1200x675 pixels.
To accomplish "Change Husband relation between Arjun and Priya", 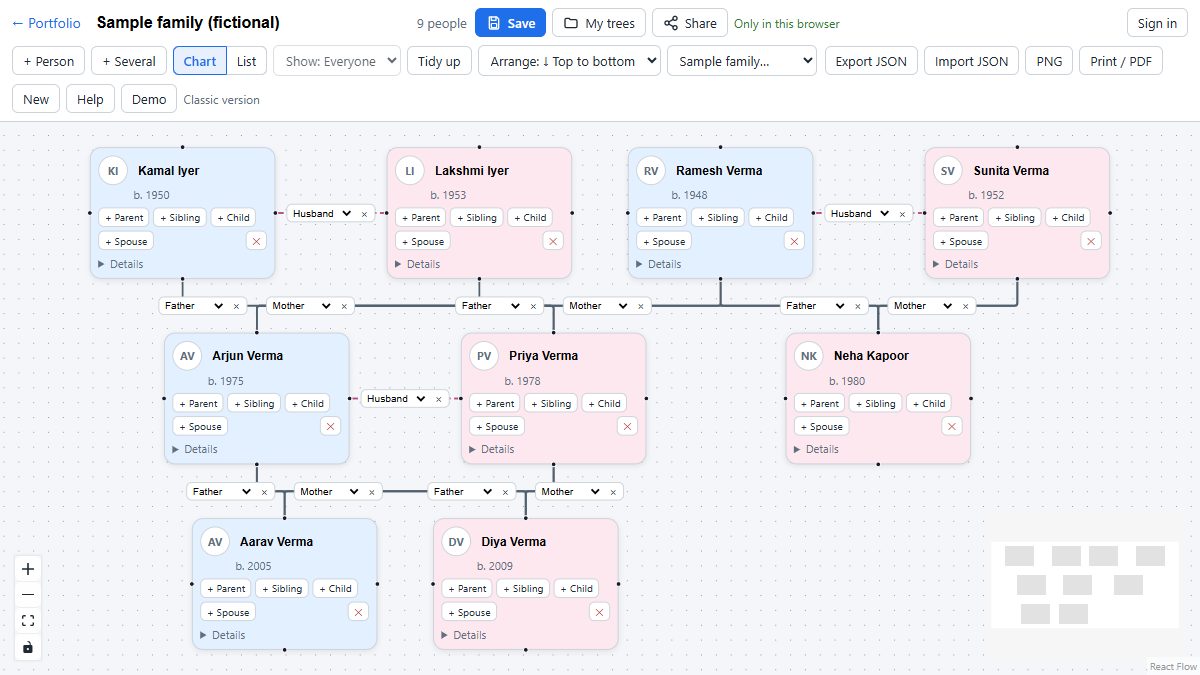I will 395,398.
